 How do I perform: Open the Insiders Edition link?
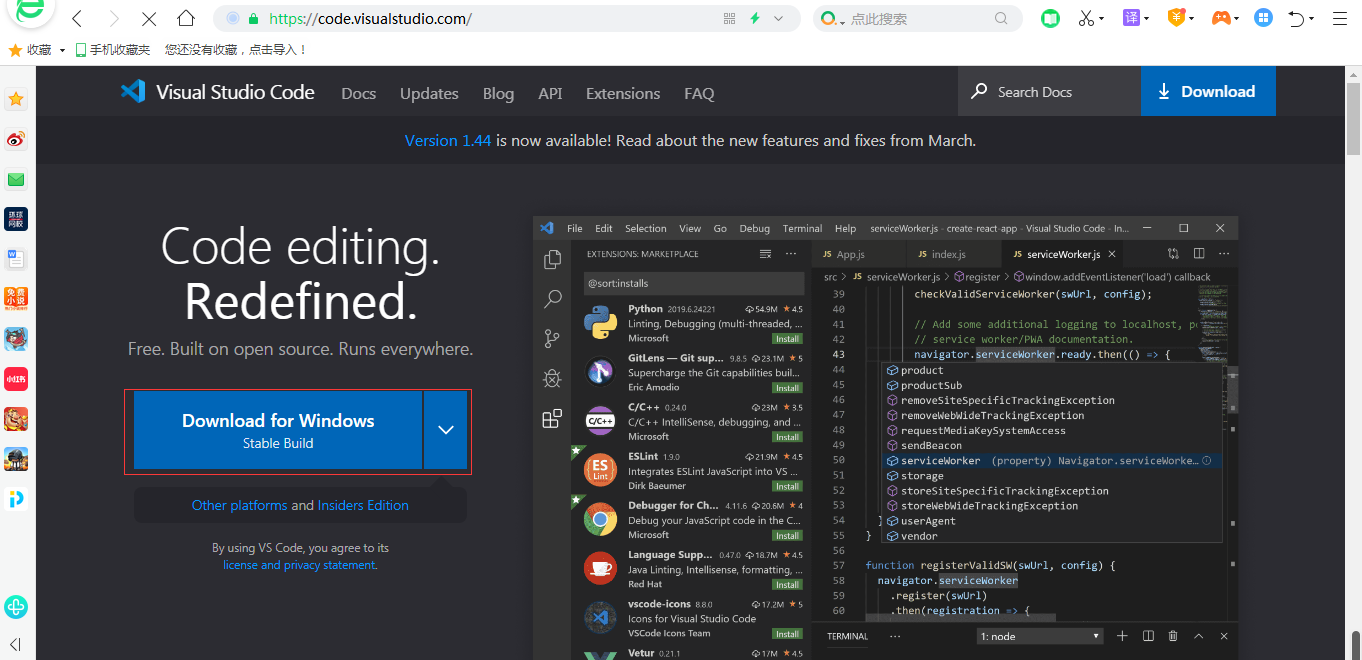point(363,505)
